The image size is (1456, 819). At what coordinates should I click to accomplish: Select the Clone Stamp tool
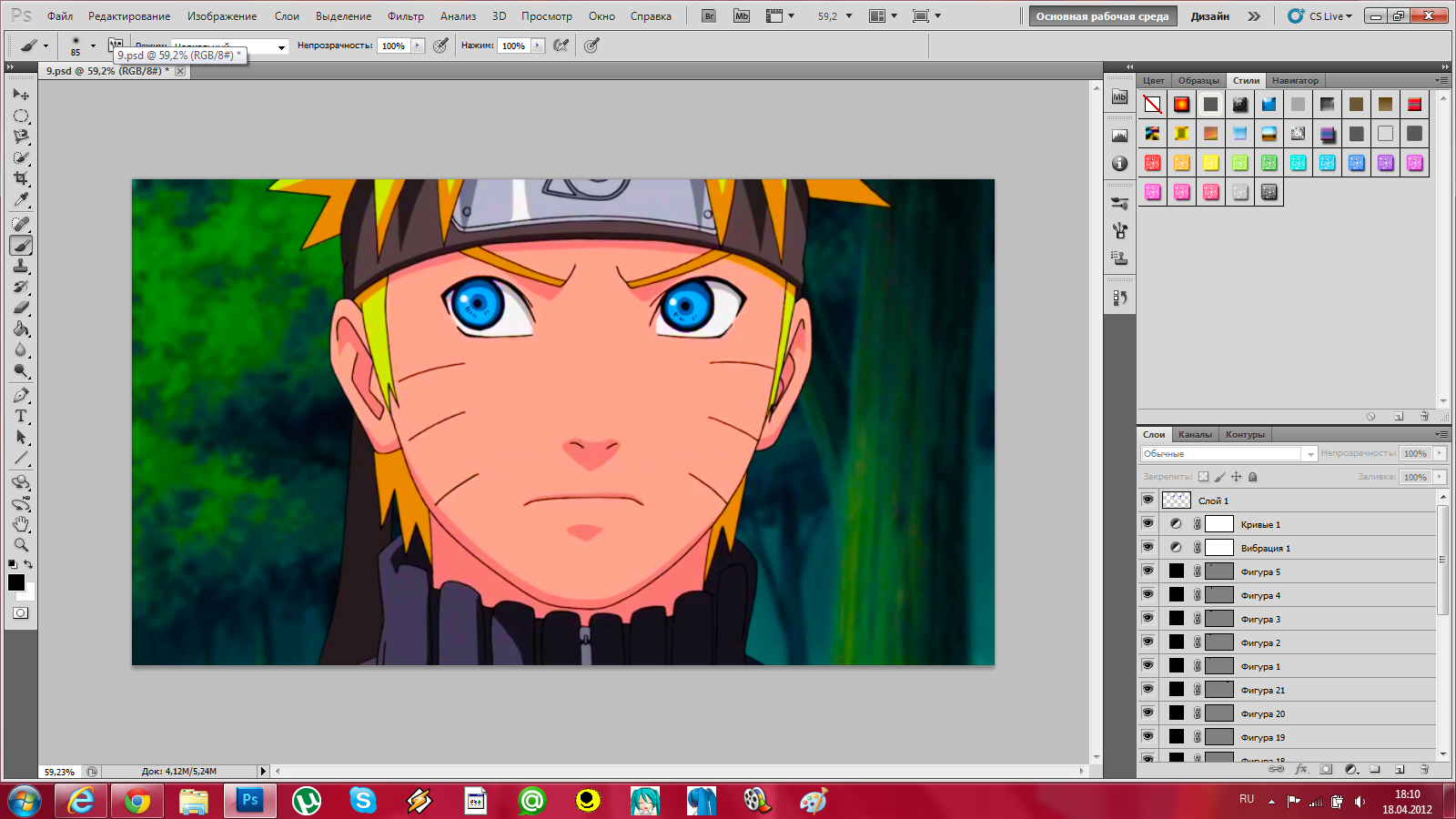[21, 266]
